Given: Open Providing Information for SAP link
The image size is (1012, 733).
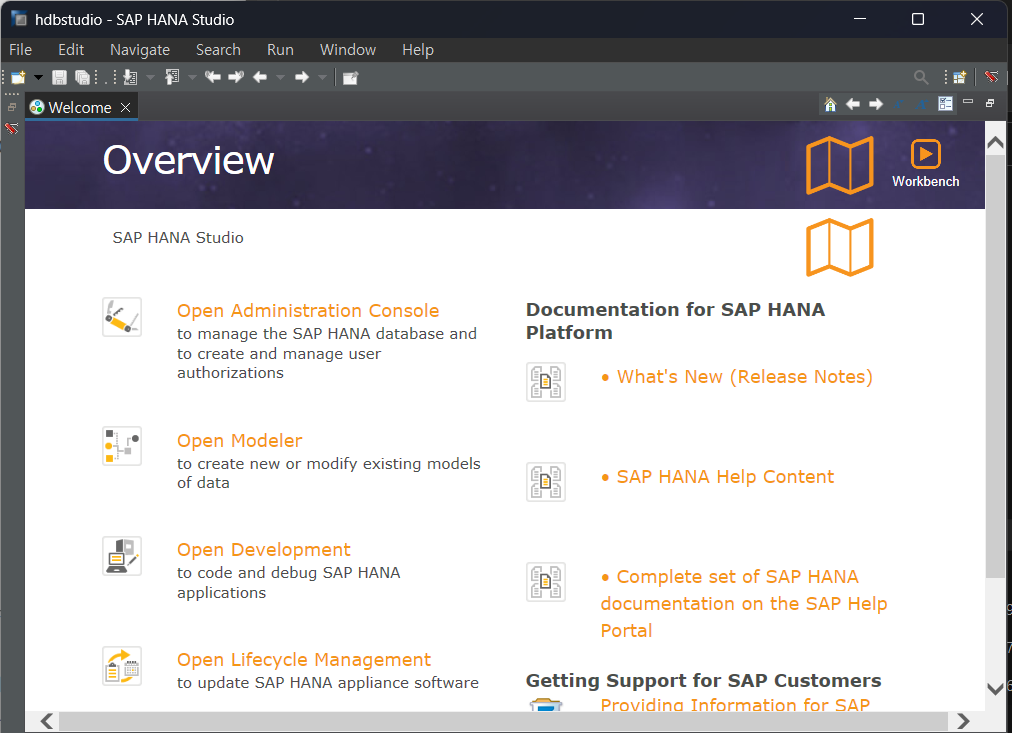Looking at the screenshot, I should click(x=735, y=704).
